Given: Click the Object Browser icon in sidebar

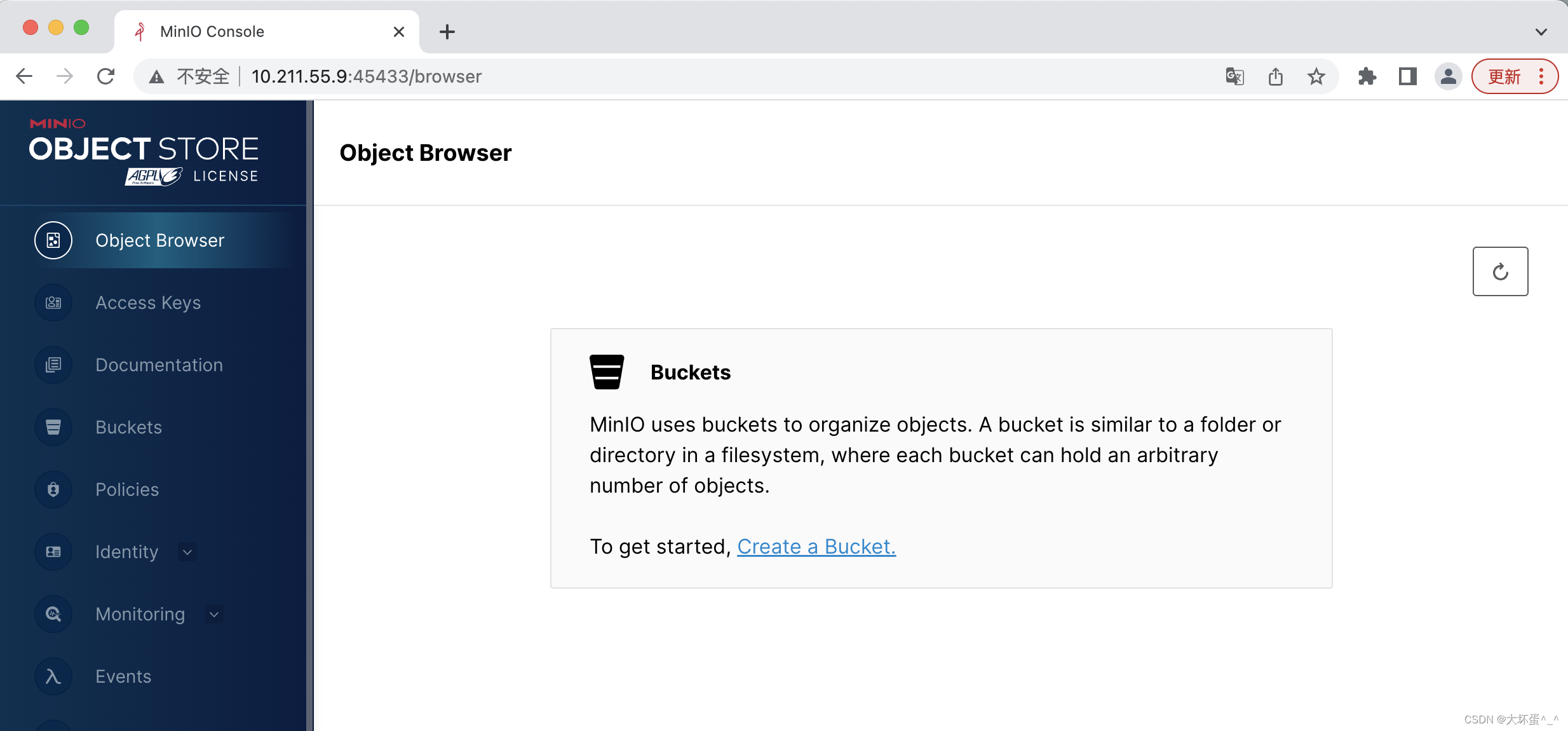Looking at the screenshot, I should 53,240.
